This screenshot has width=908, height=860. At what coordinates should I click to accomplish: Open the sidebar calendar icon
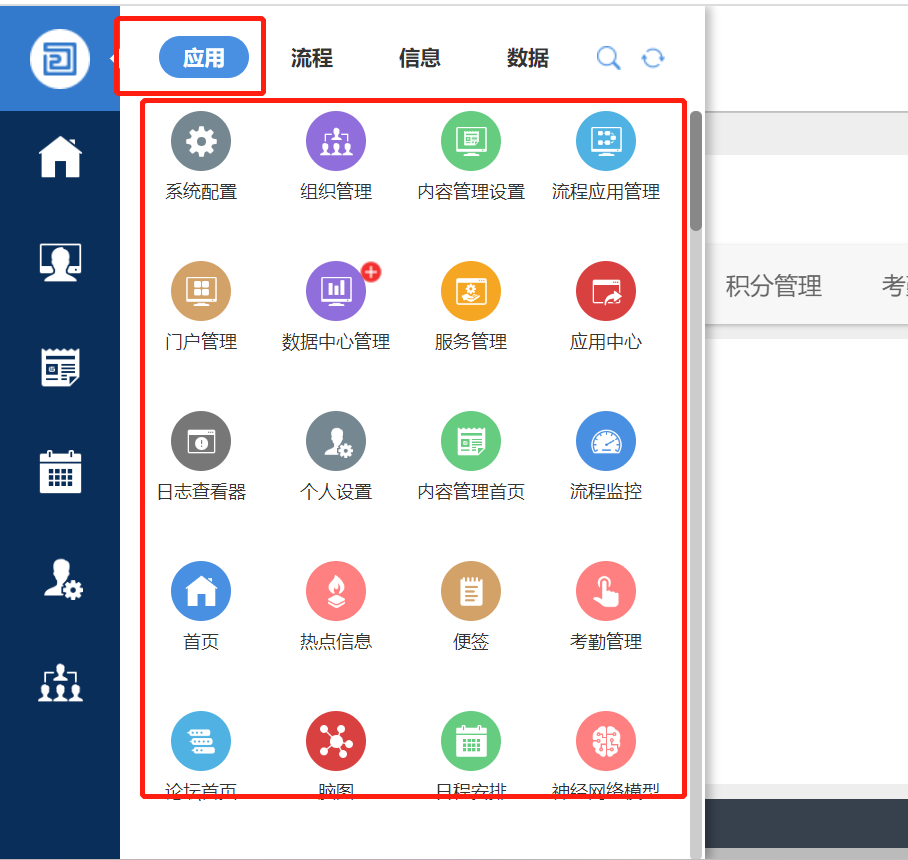(x=60, y=472)
